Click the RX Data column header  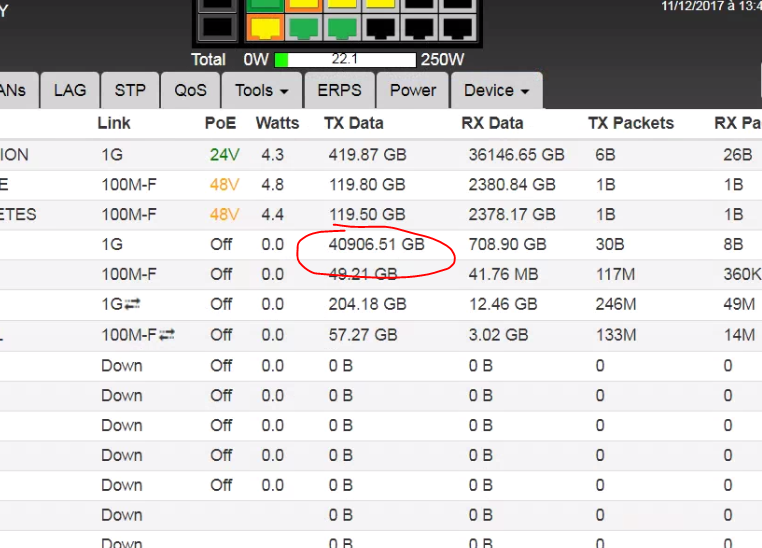(492, 123)
